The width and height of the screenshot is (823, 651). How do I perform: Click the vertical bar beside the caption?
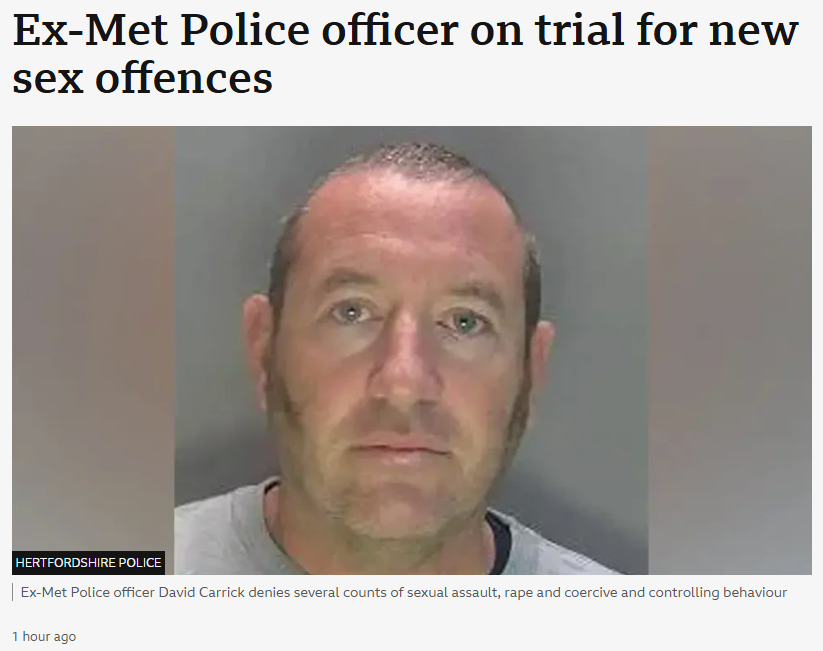tap(13, 592)
